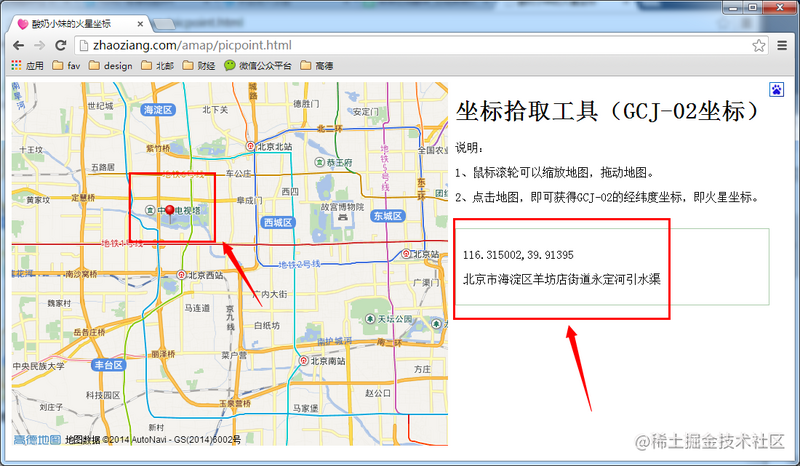Open the fav bookmark folder
This screenshot has height=466, width=800.
[66, 66]
